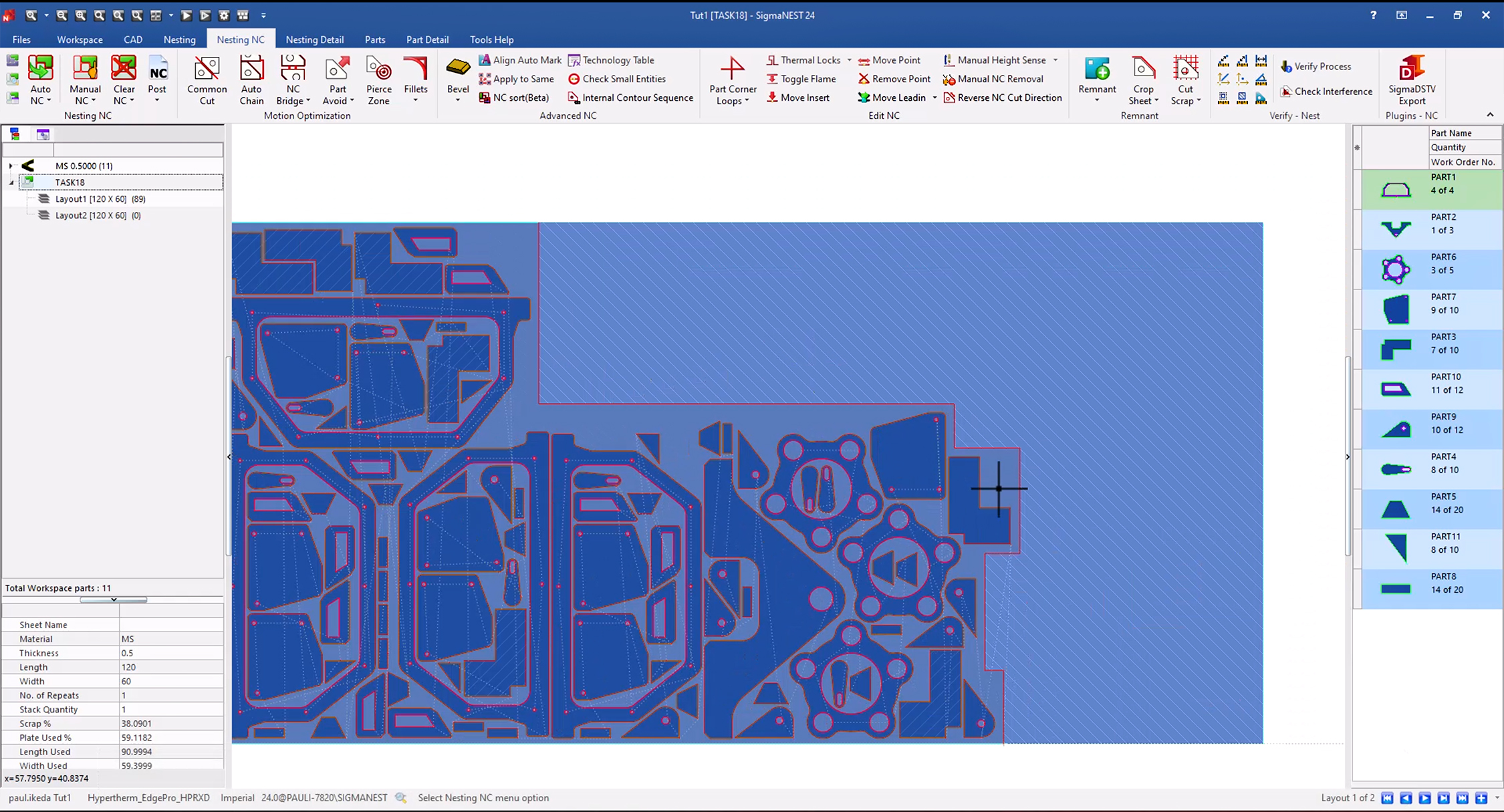Click the Remnant icon

pos(1097,70)
